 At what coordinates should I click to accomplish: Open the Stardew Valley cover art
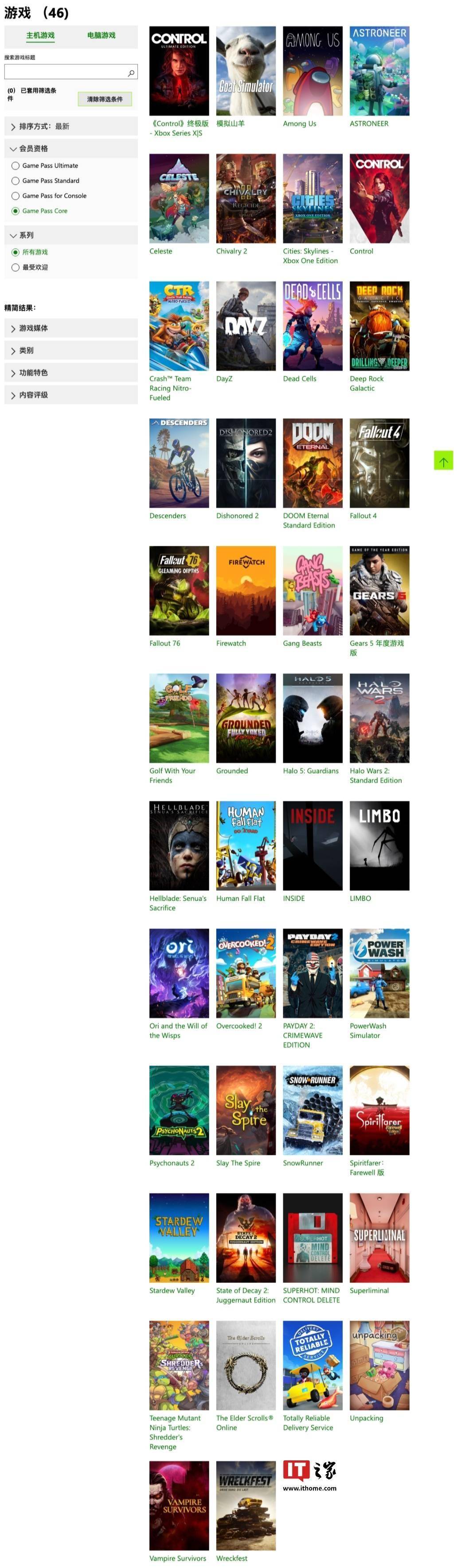click(179, 1238)
